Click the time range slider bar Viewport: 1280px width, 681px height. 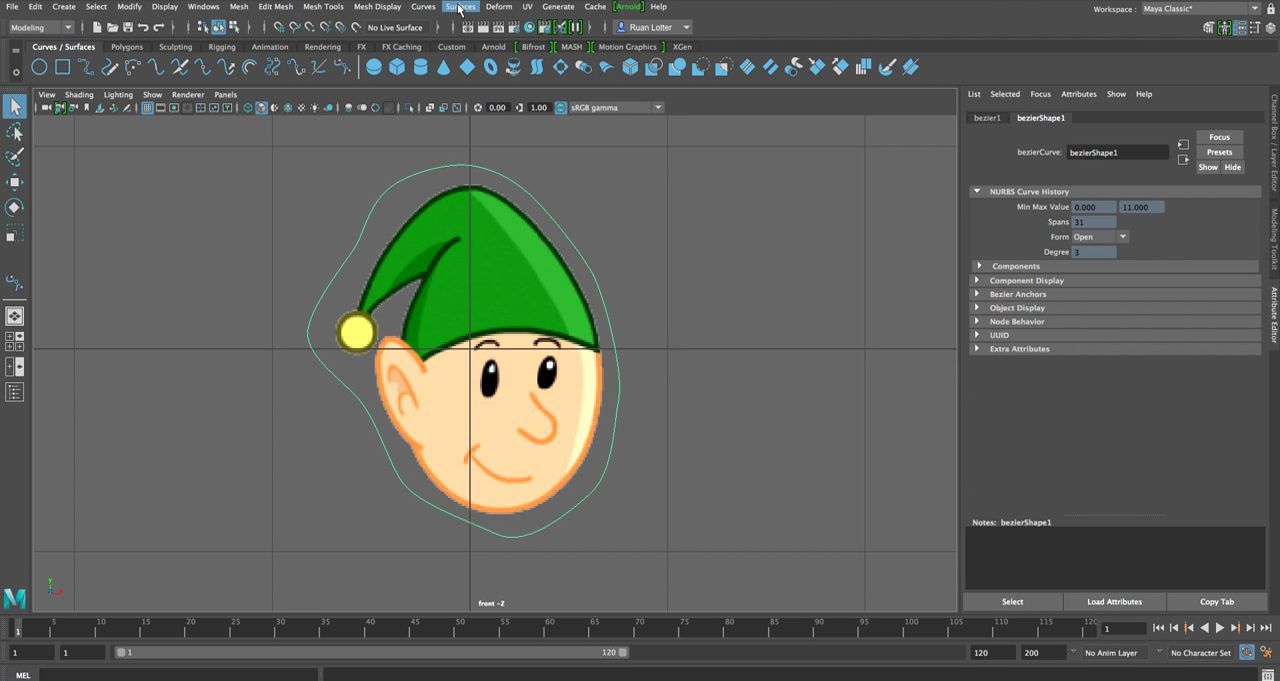click(x=370, y=652)
